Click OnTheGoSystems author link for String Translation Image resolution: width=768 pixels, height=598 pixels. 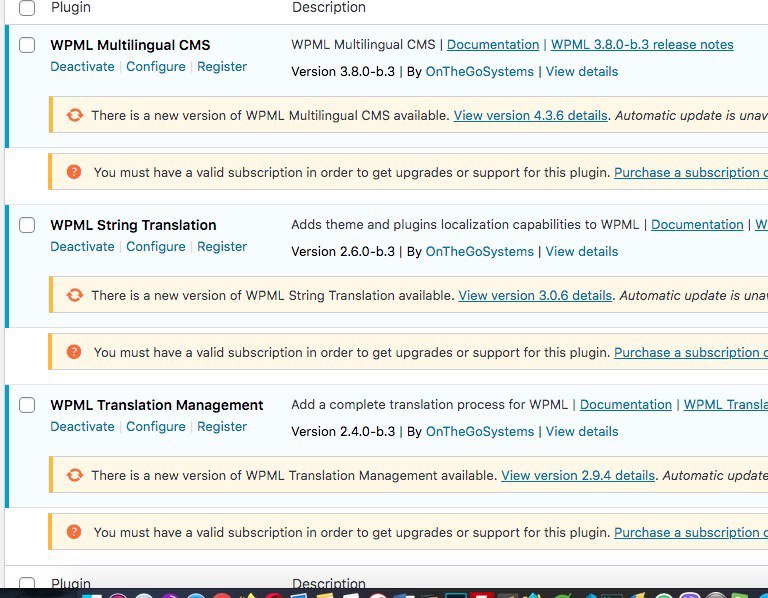[480, 251]
